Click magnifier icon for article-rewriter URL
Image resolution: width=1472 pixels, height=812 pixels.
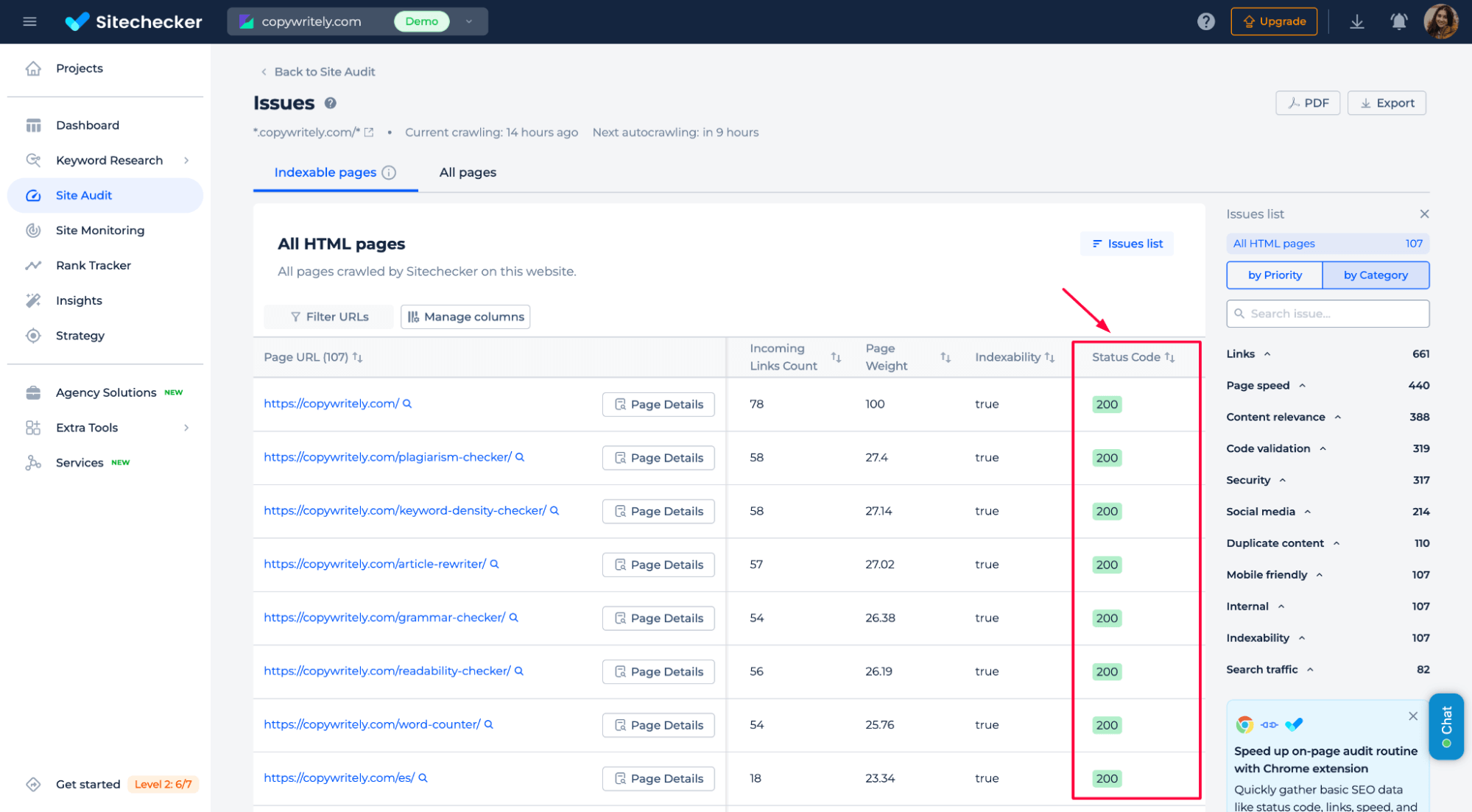[495, 564]
